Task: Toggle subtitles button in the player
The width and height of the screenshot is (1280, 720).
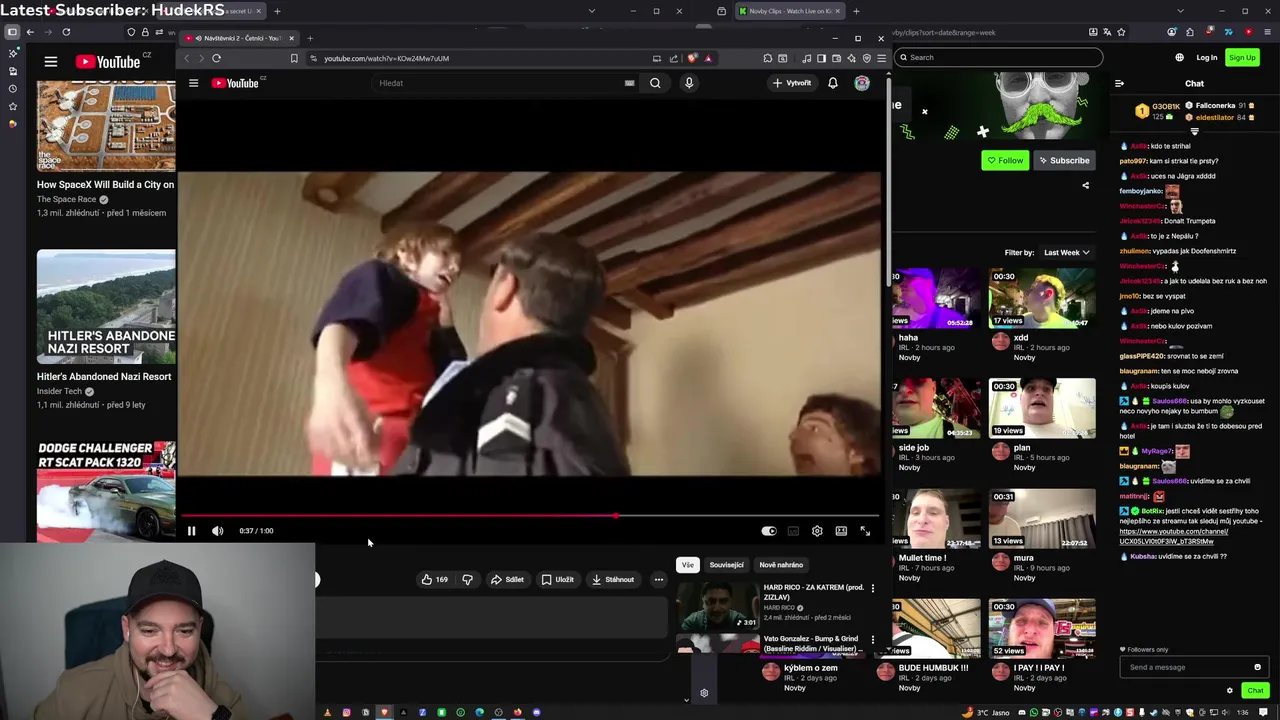Action: (793, 531)
